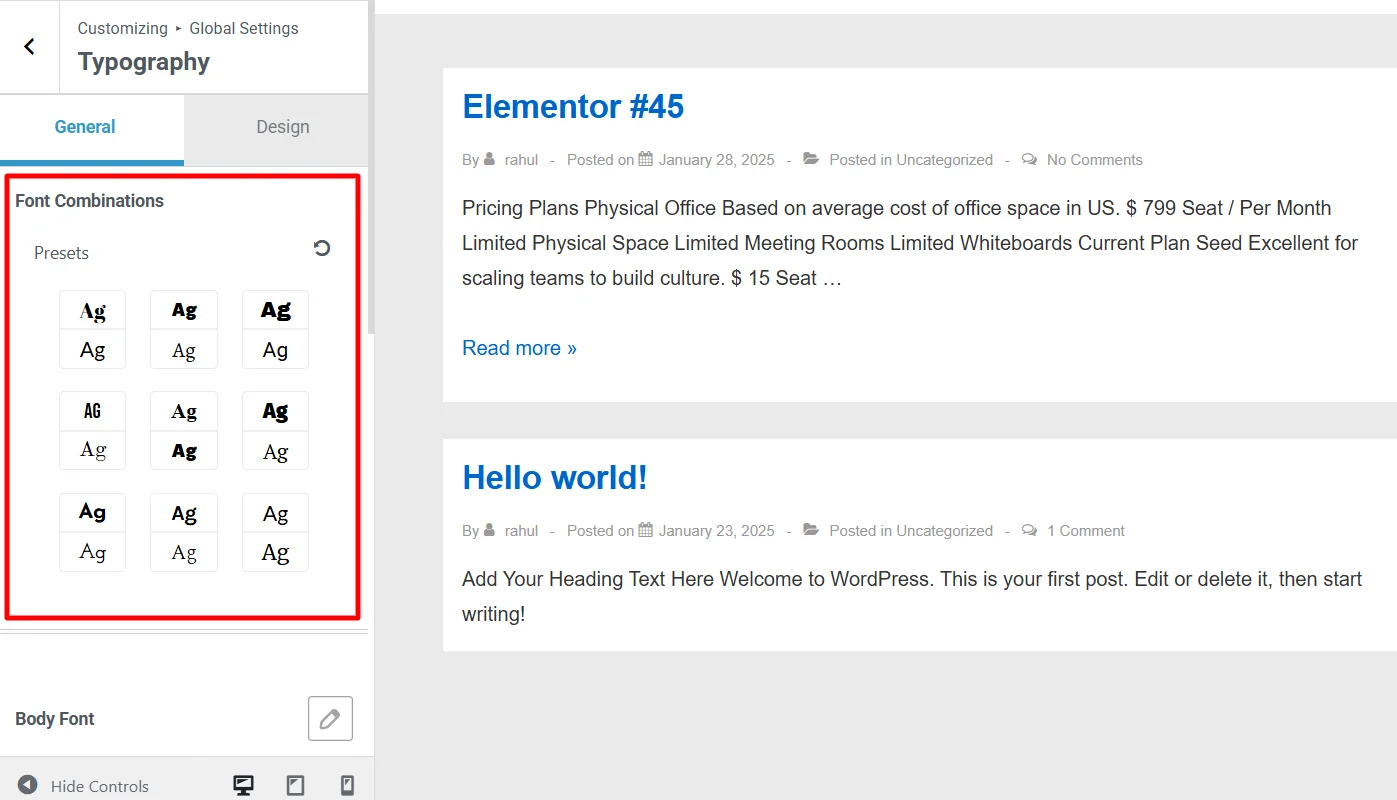The image size is (1397, 800).
Task: Select middle font preset in top row
Action: pyautogui.click(x=184, y=330)
